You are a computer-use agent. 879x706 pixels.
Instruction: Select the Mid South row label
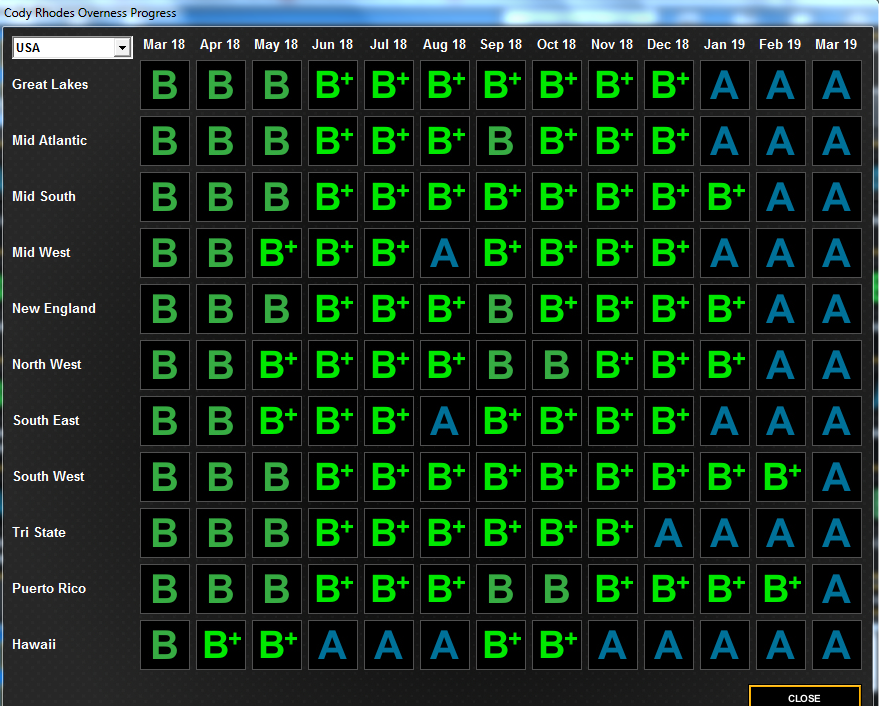(x=44, y=196)
